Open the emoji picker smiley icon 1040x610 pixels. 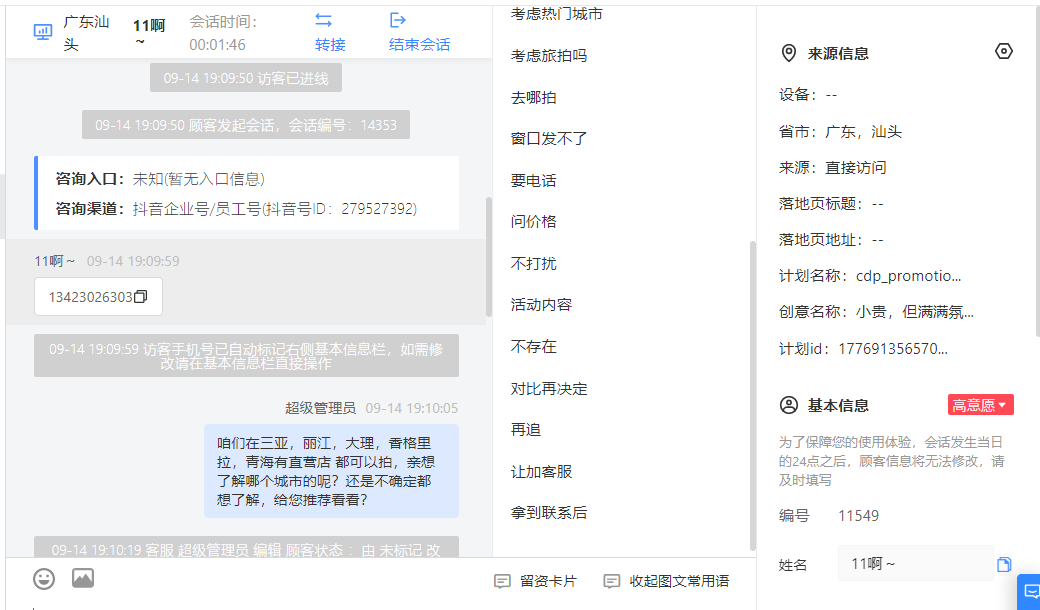(44, 579)
